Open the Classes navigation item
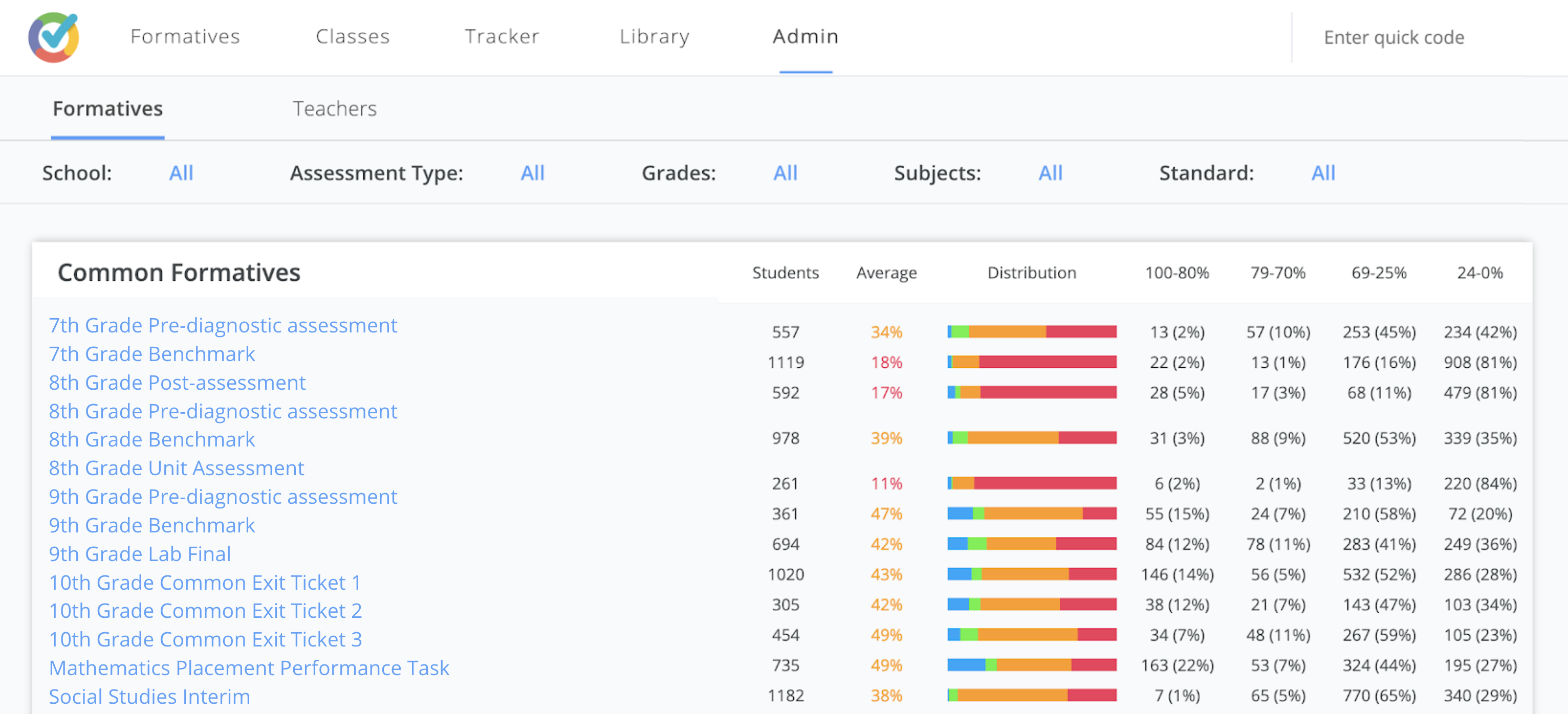Viewport: 1568px width, 714px height. pos(353,36)
